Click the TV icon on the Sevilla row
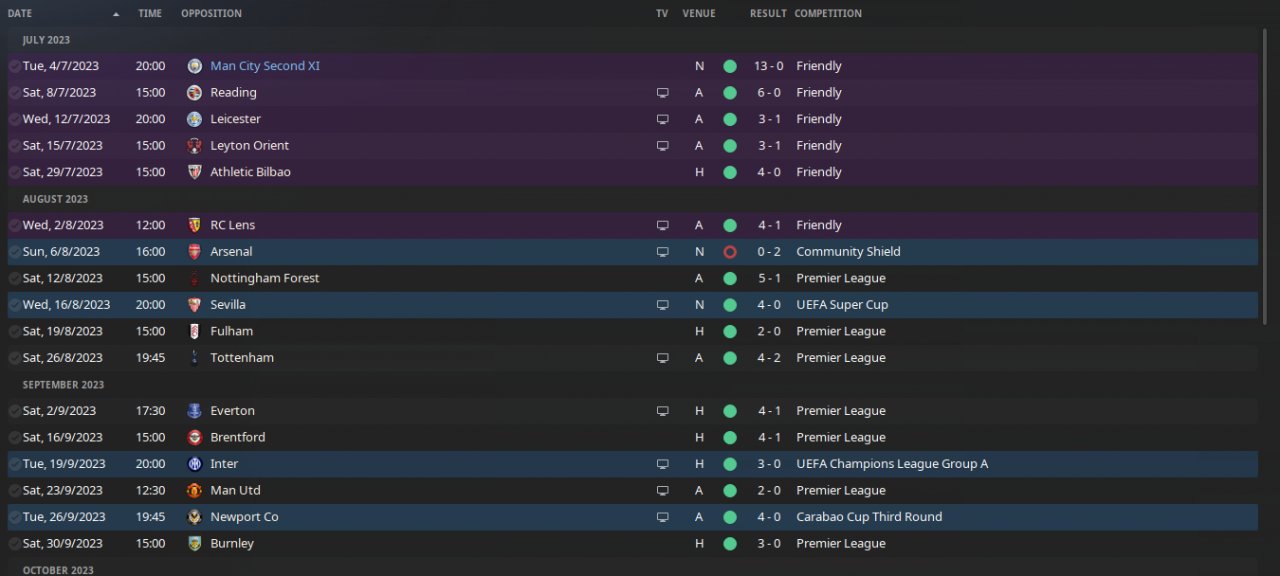The height and width of the screenshot is (576, 1280). [662, 305]
